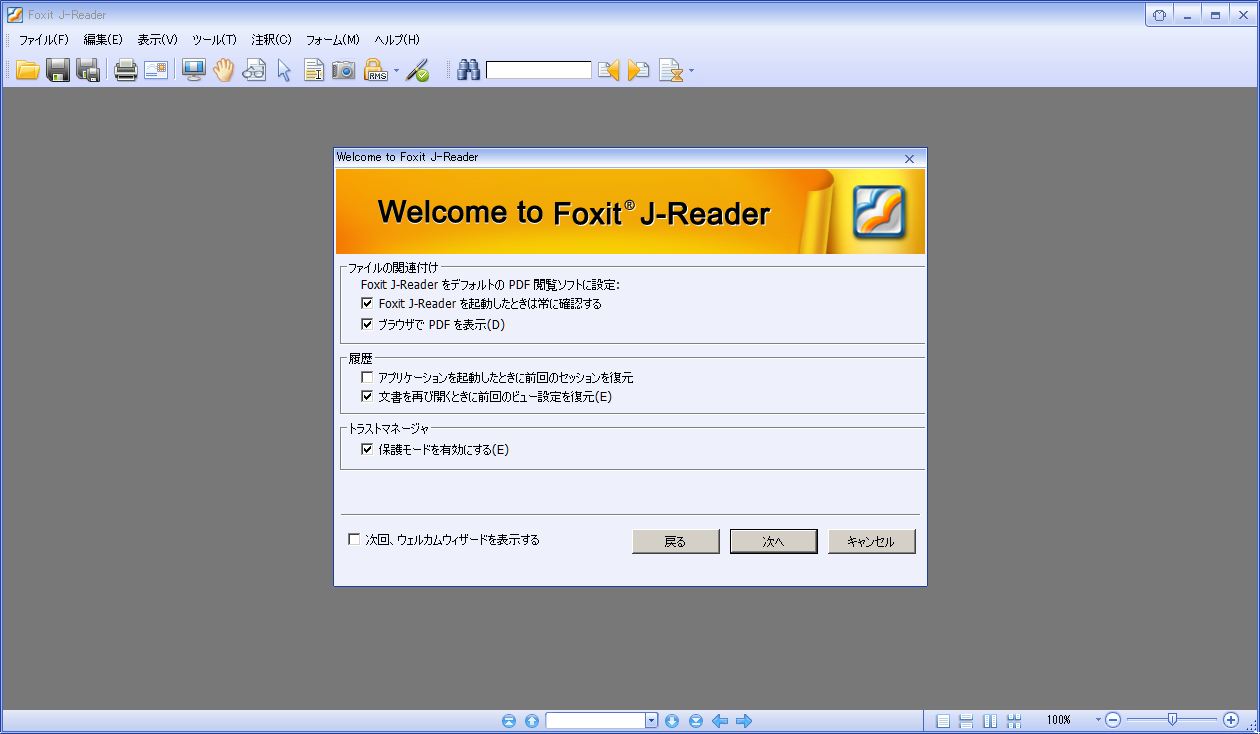This screenshot has width=1260, height=734.
Task: Open the 表示(V) menu
Action: tap(157, 40)
